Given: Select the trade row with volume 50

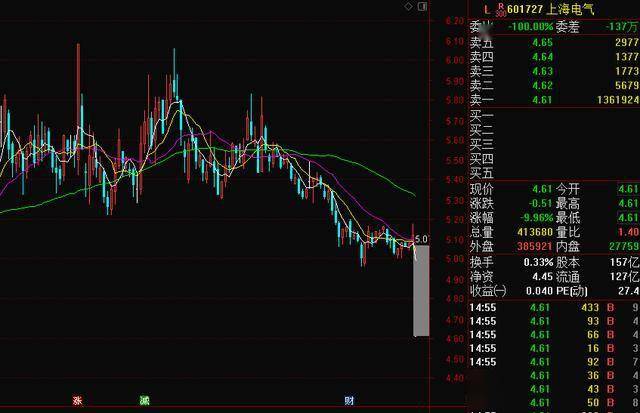Looking at the screenshot, I should pos(554,402).
